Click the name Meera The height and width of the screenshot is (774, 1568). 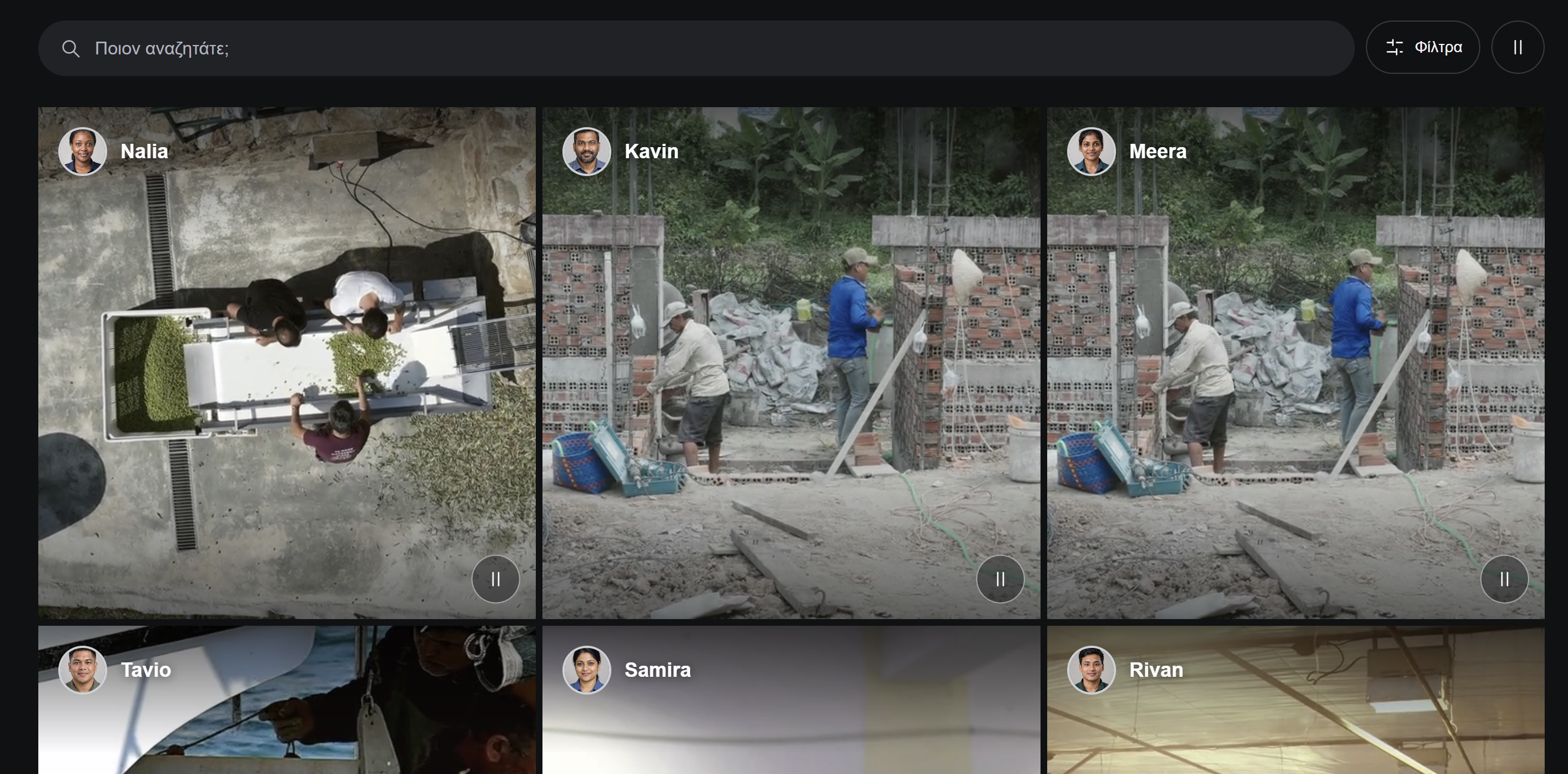[x=1158, y=151]
